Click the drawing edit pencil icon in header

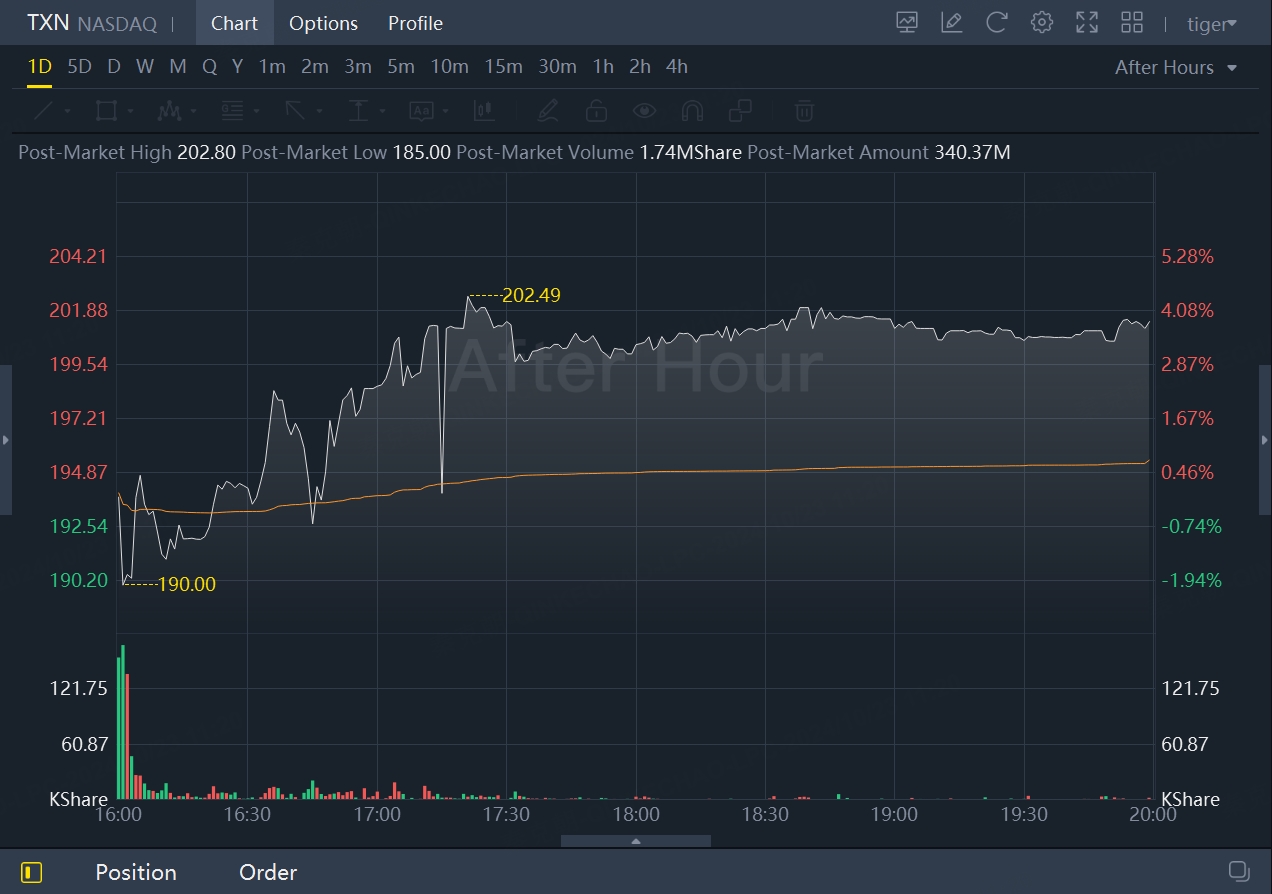(x=952, y=23)
